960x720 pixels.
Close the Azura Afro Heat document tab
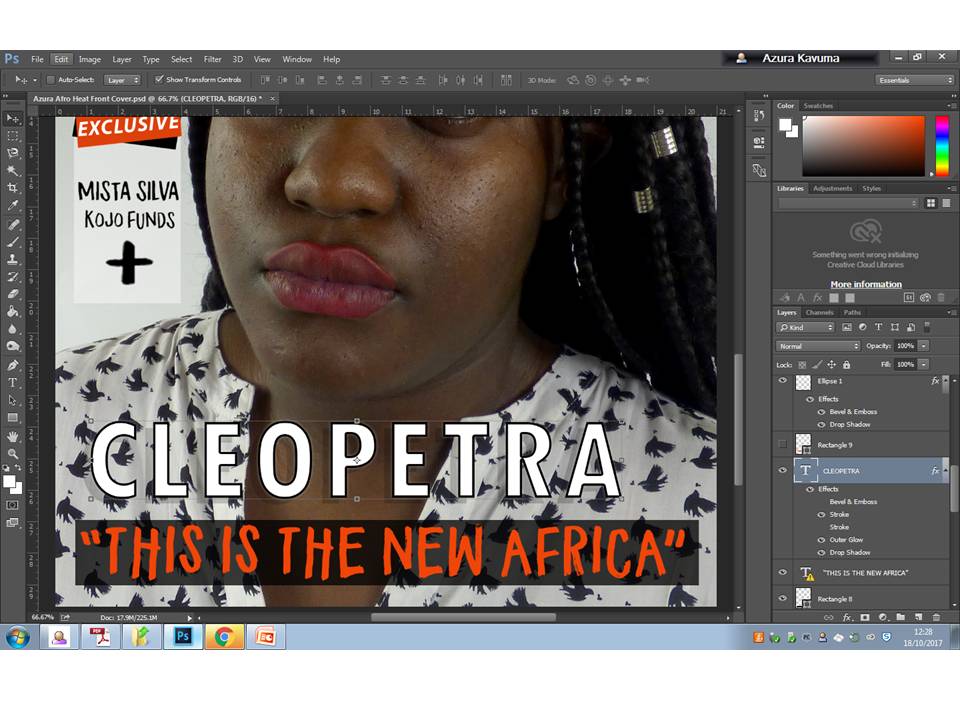tap(273, 99)
